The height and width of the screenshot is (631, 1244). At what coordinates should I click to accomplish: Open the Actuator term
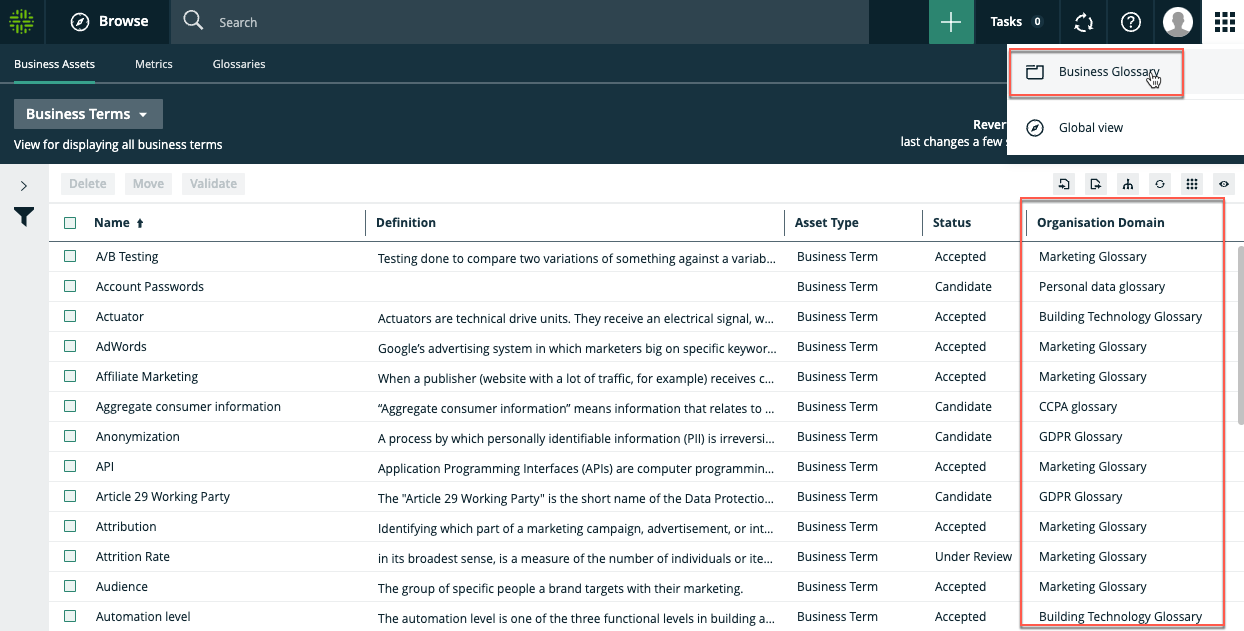pos(120,317)
